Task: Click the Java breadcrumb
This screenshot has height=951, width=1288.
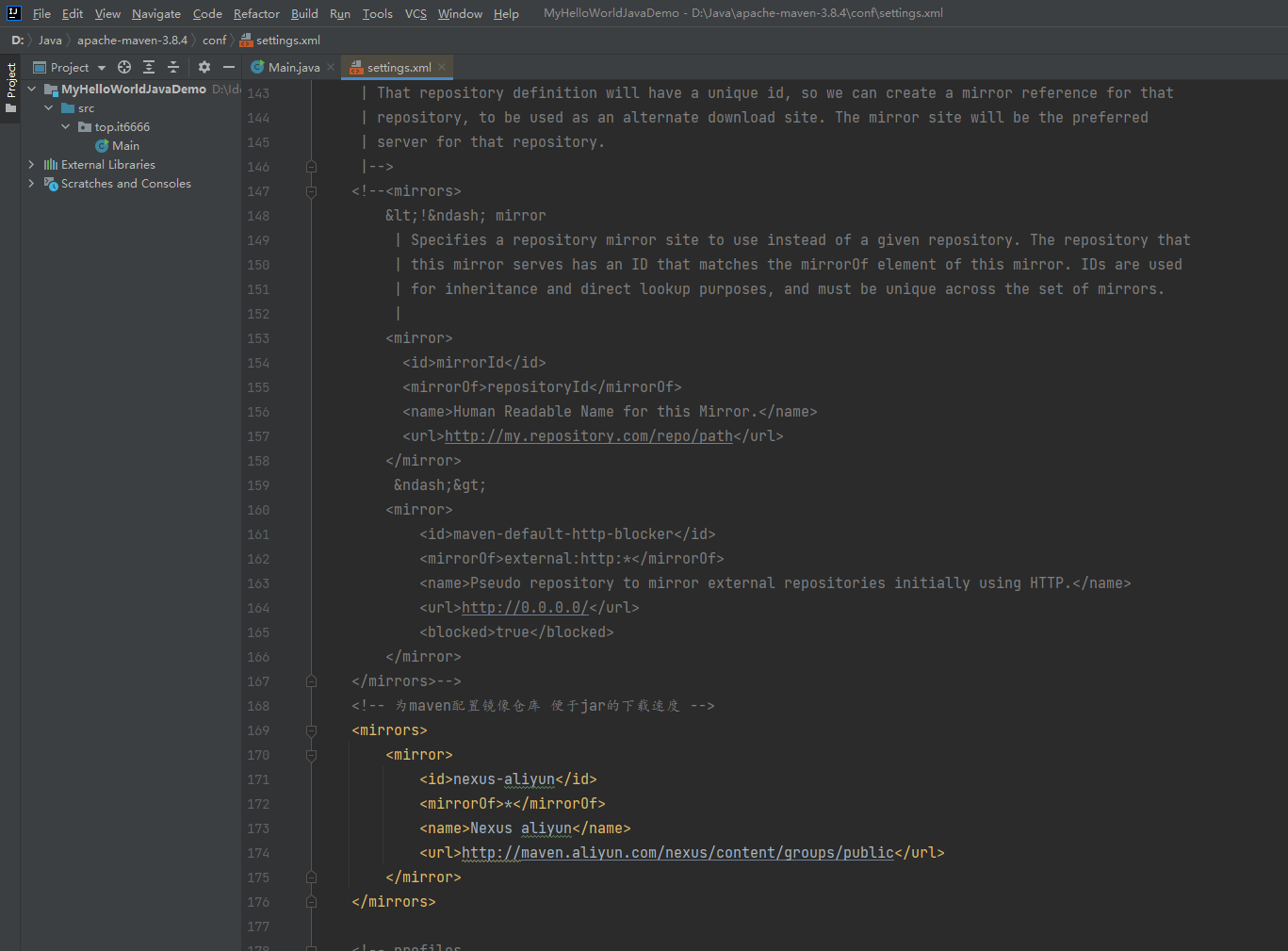Action: 50,40
